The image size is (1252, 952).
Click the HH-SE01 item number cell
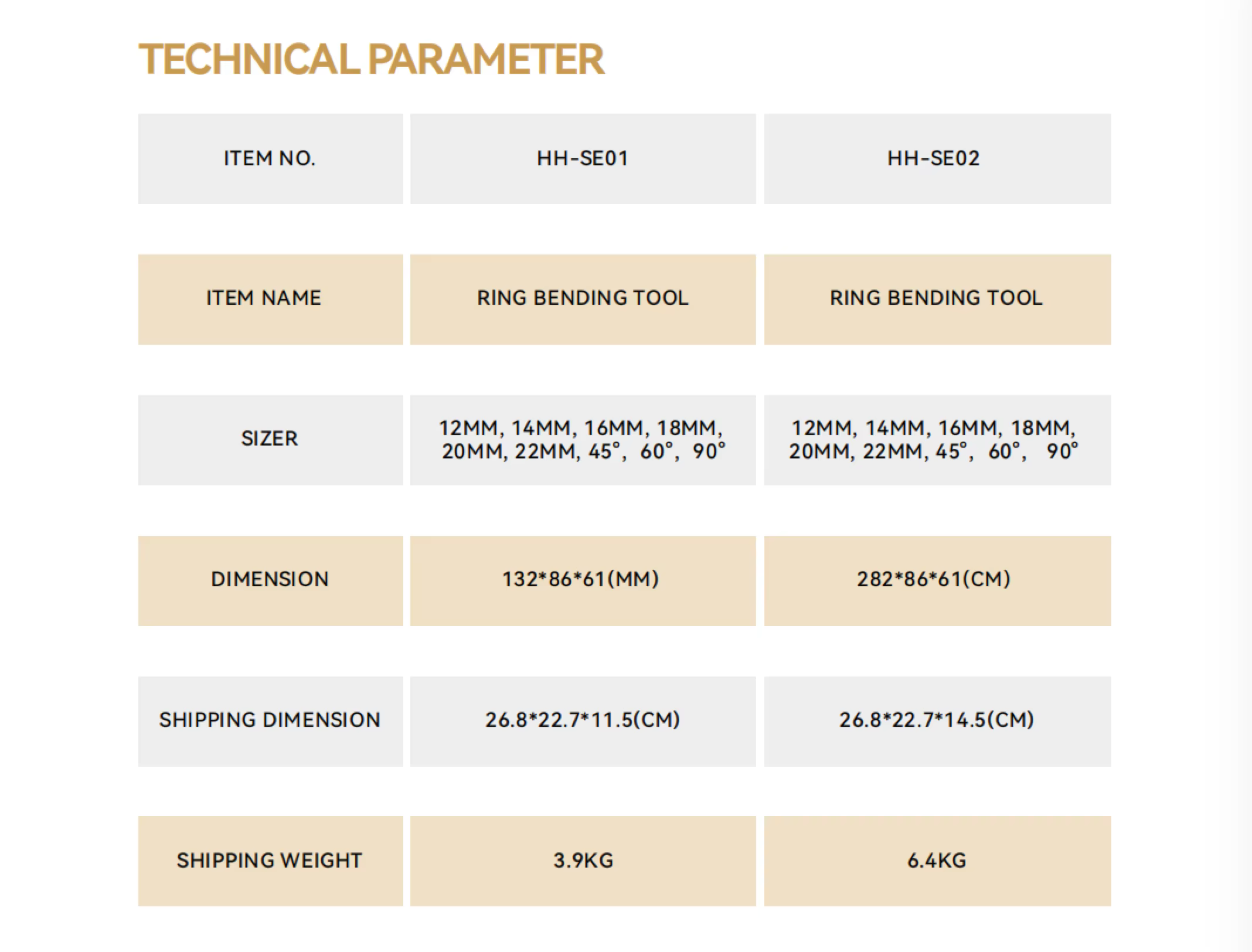click(583, 159)
